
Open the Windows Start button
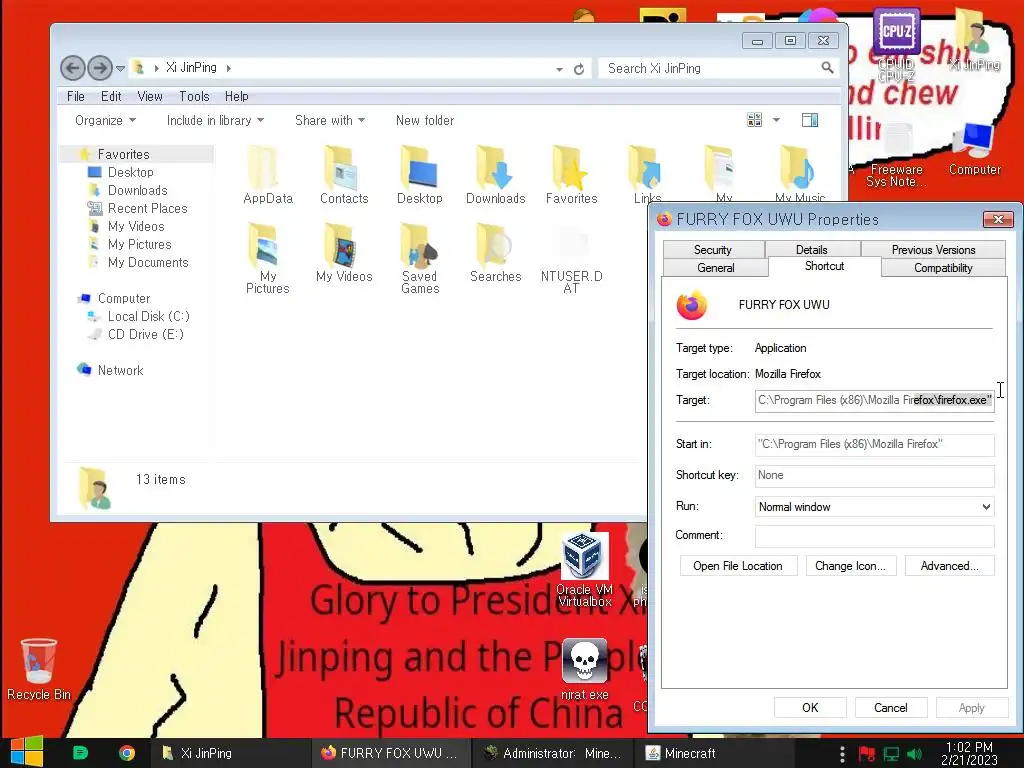pos(27,752)
